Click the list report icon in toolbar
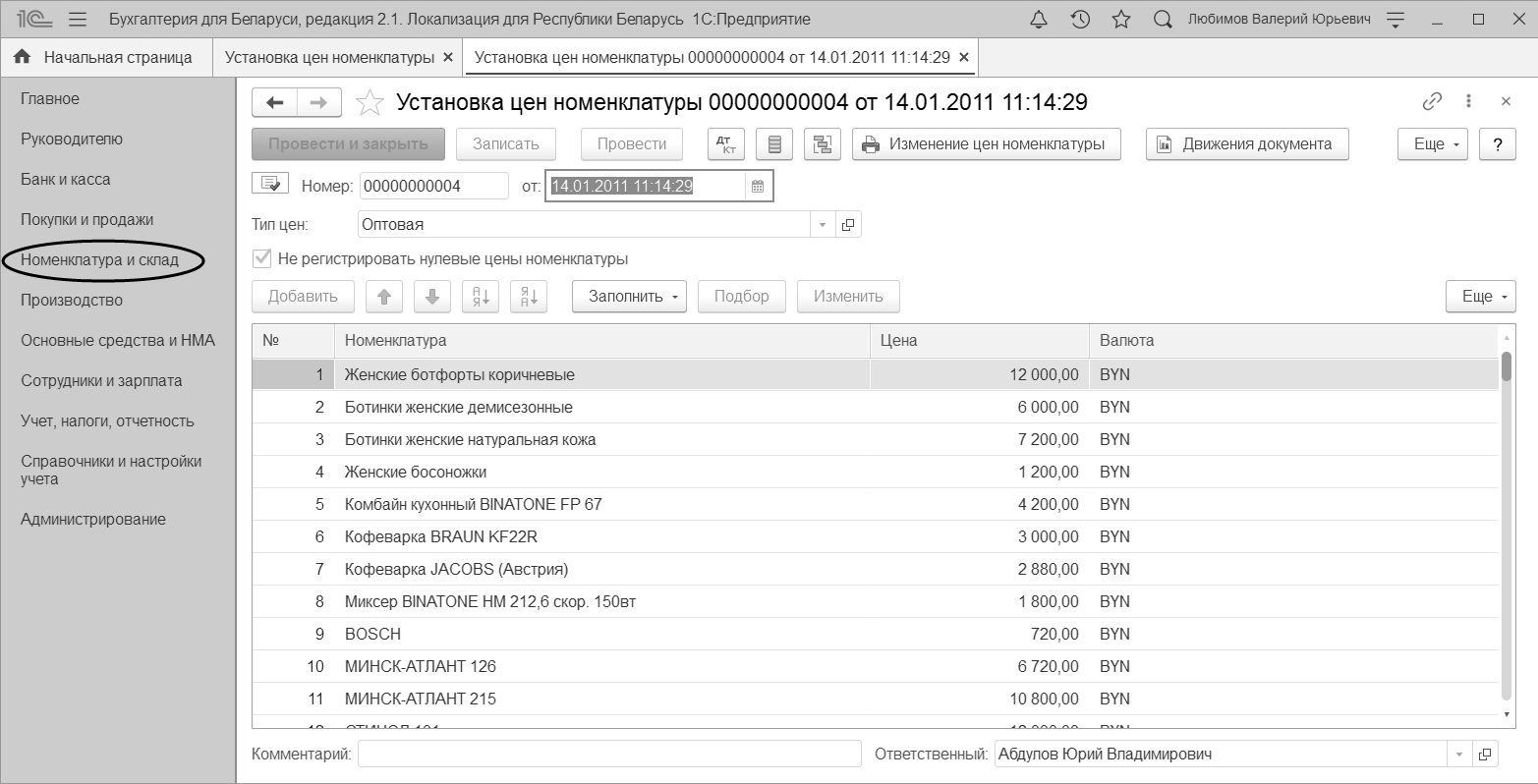 [774, 144]
